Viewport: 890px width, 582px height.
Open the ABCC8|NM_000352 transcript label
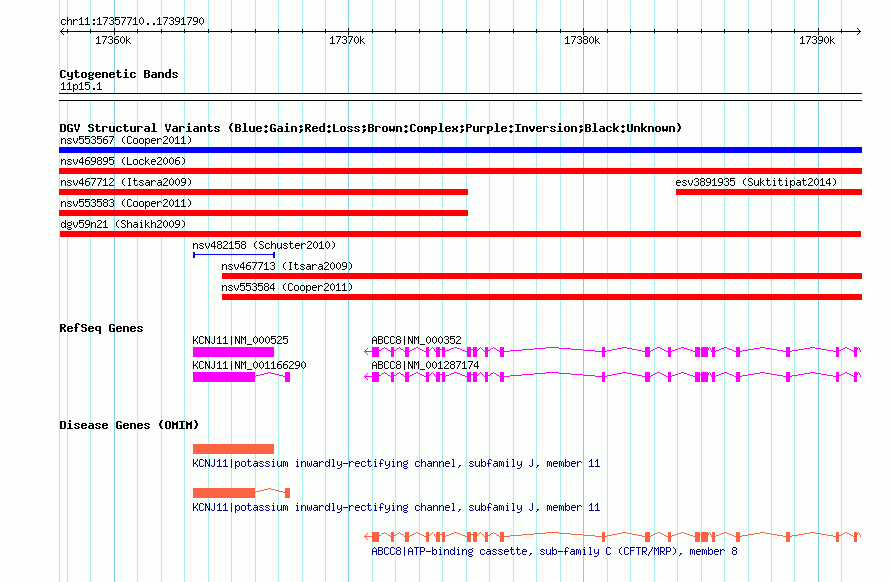416,340
